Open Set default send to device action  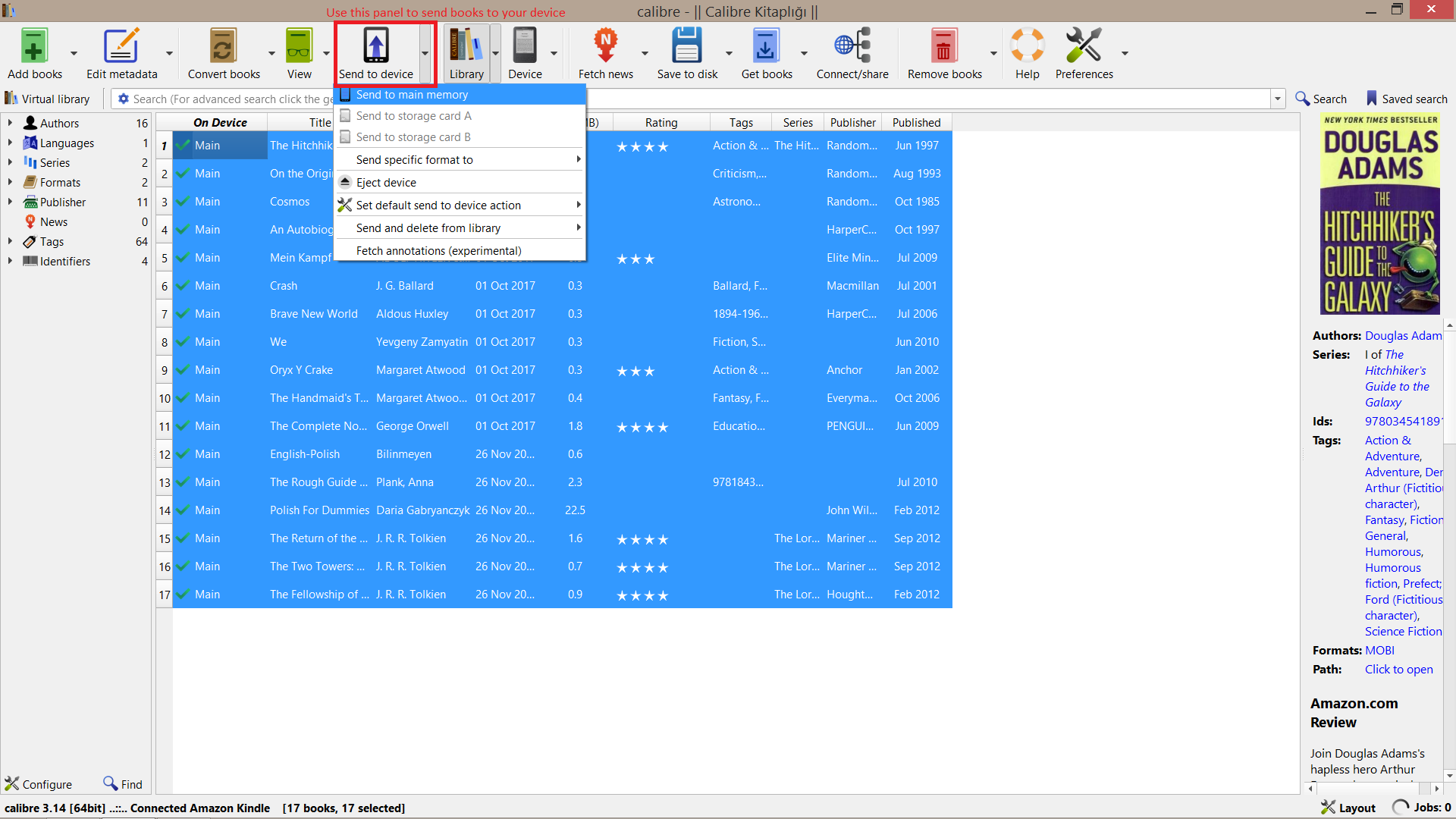460,206
